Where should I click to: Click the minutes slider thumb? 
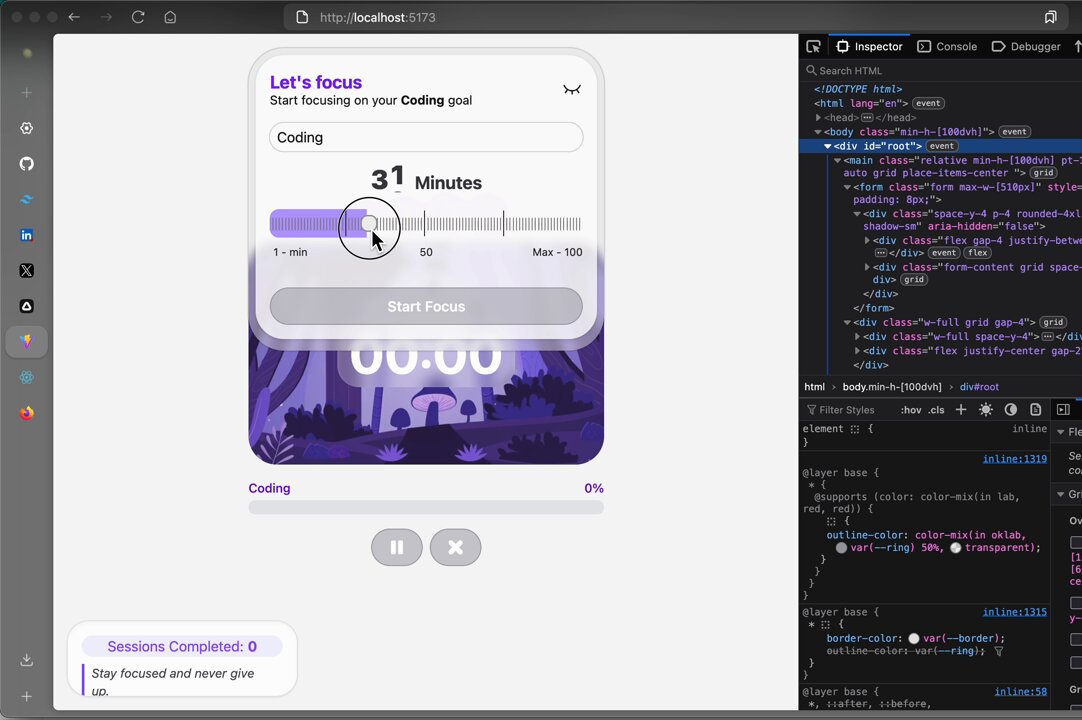(x=369, y=223)
